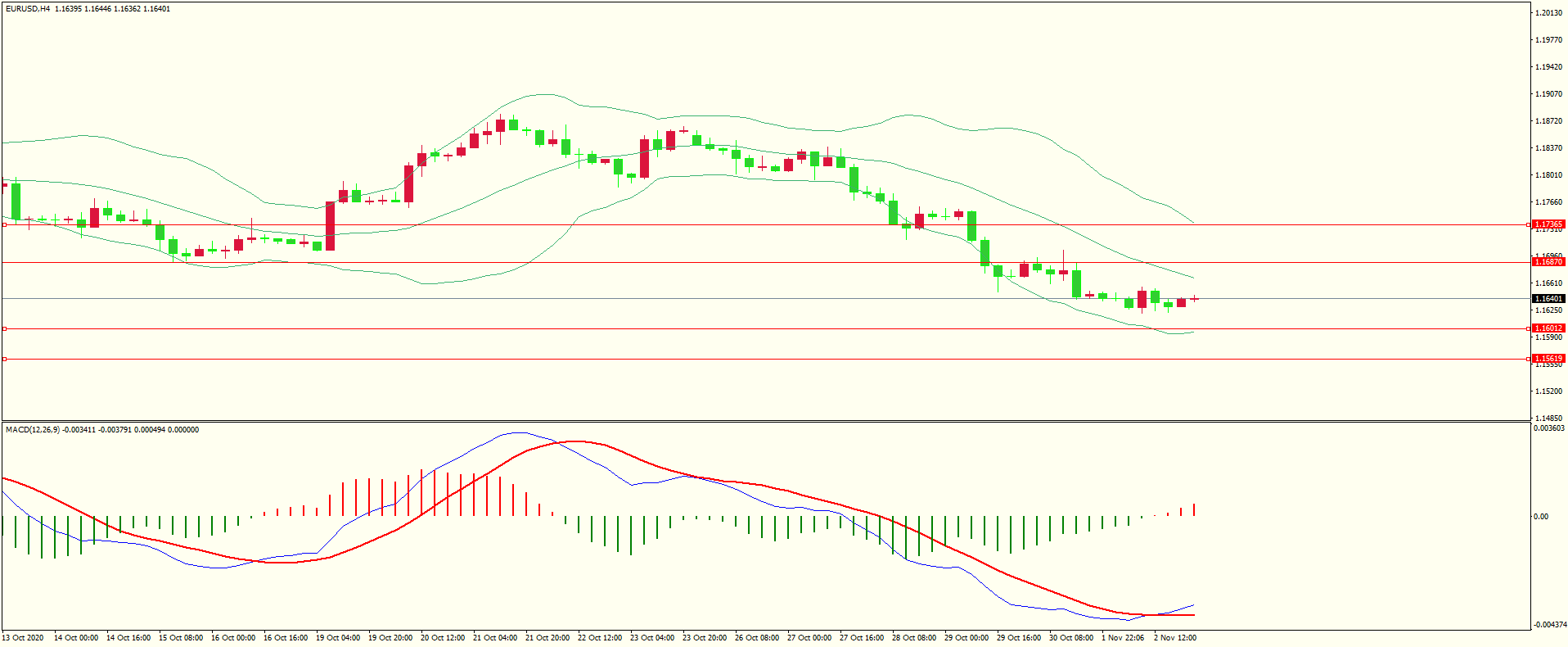Click the 14 Oct 16:00 time label
Screen dimensions: 1568x647
pyautogui.click(x=128, y=638)
